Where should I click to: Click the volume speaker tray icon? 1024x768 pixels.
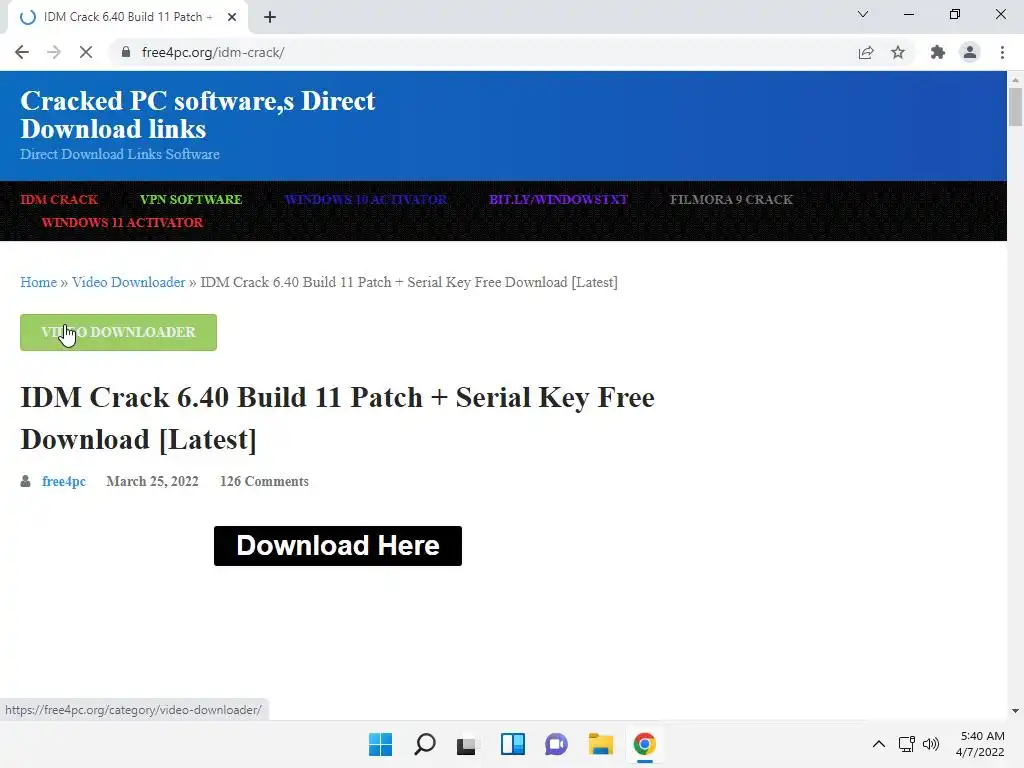[x=931, y=744]
